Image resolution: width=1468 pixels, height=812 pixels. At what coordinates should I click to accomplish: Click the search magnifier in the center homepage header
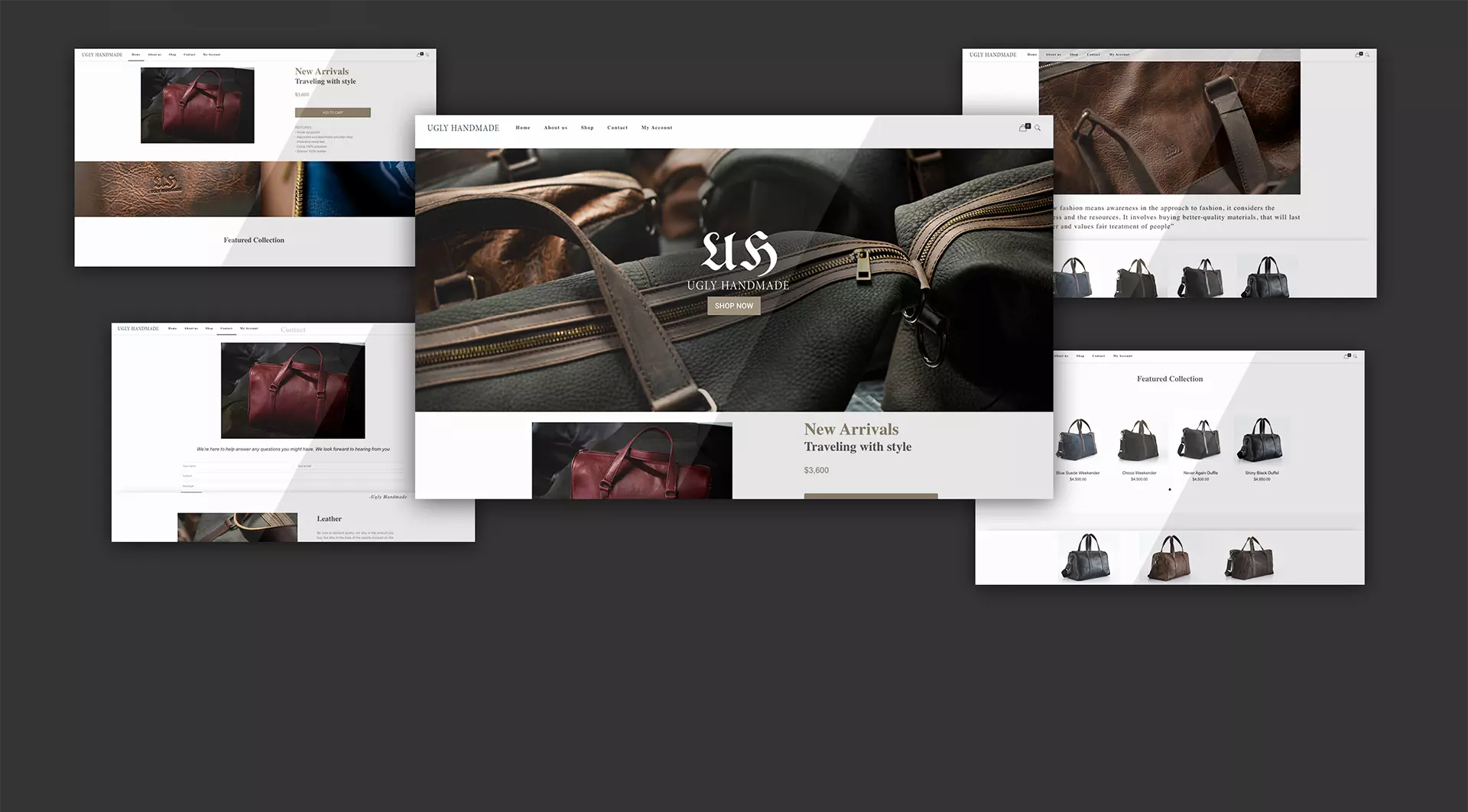(1038, 128)
